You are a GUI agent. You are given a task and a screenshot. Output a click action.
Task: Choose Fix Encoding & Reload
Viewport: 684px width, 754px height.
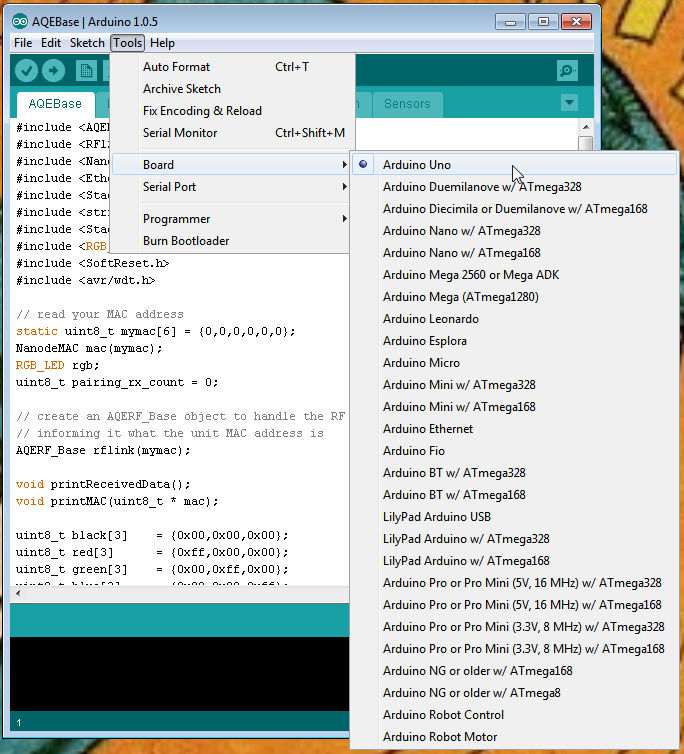233,111
